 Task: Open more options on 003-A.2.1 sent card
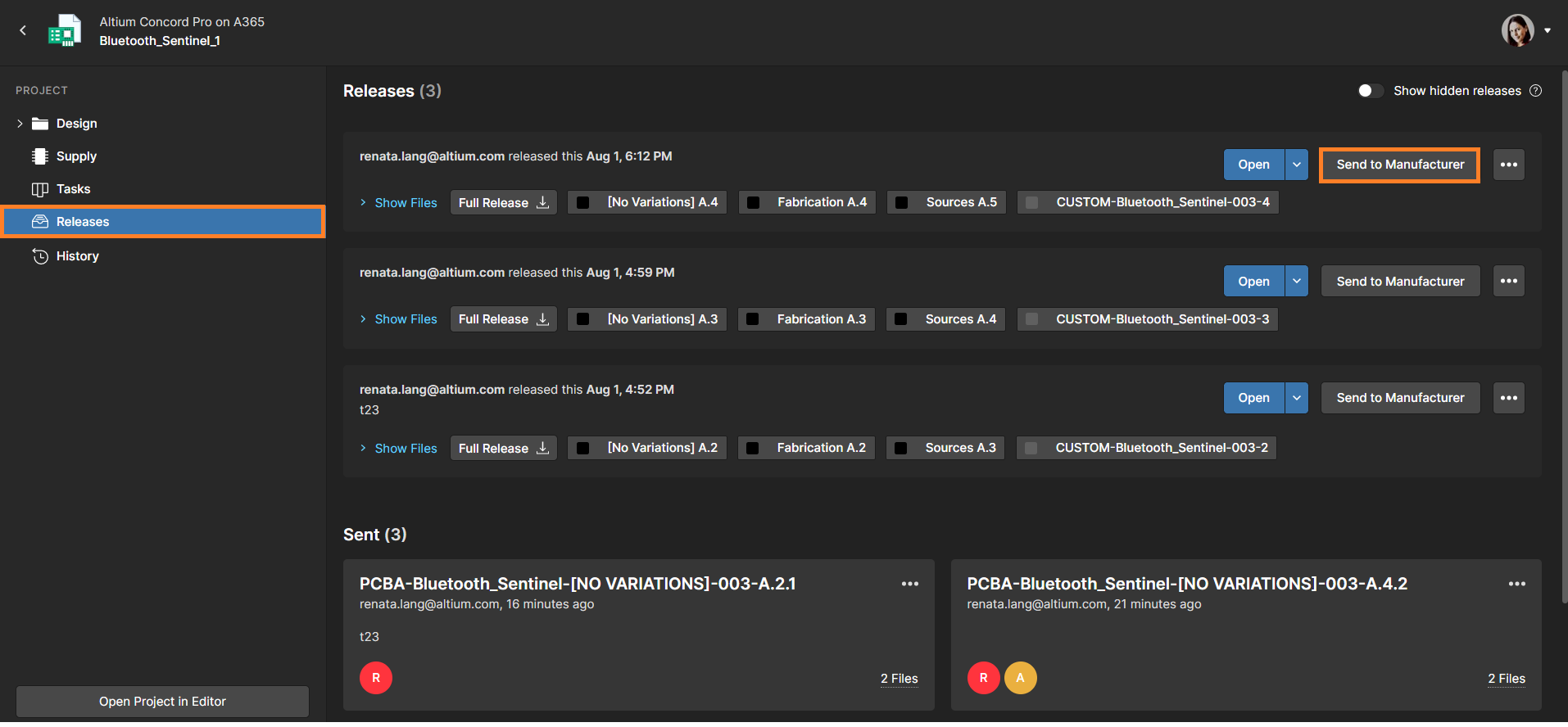tap(909, 584)
